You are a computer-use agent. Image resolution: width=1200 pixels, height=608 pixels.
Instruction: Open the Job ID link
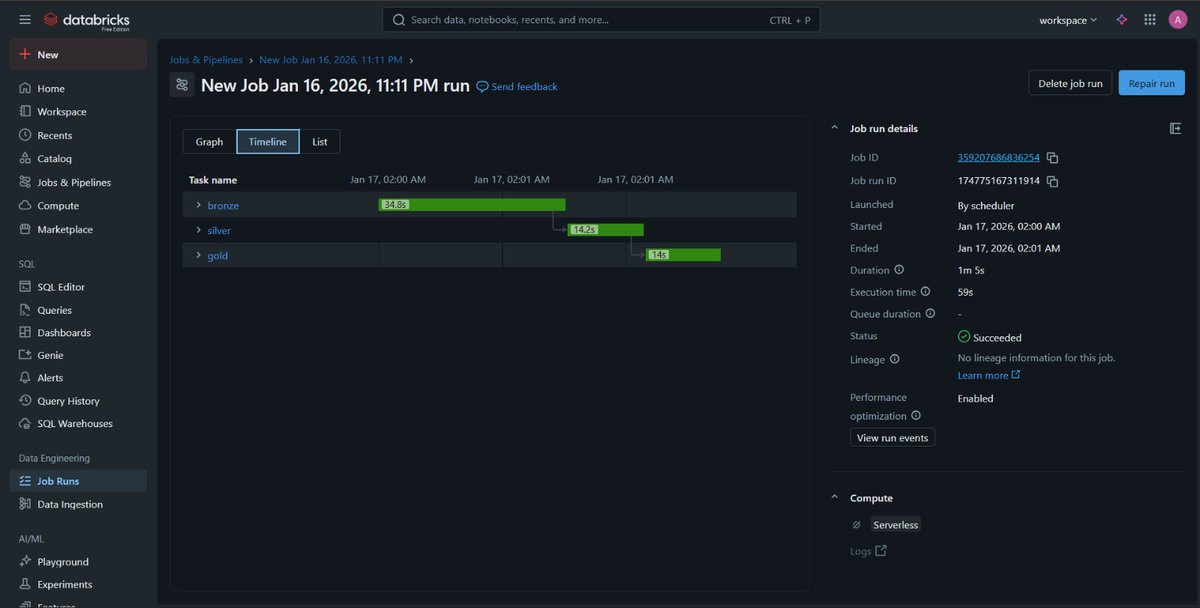tap(999, 158)
